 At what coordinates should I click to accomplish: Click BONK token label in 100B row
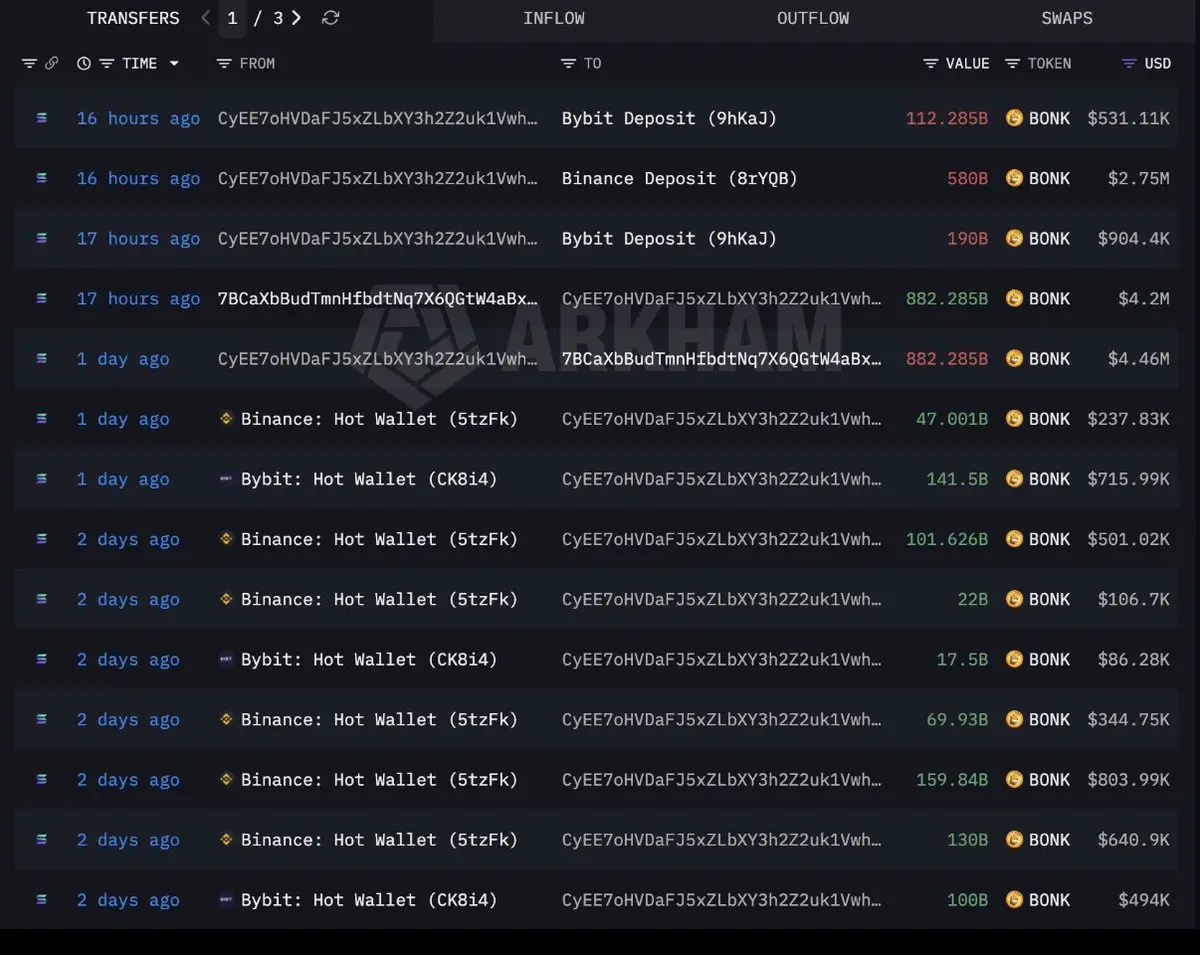(1049, 900)
